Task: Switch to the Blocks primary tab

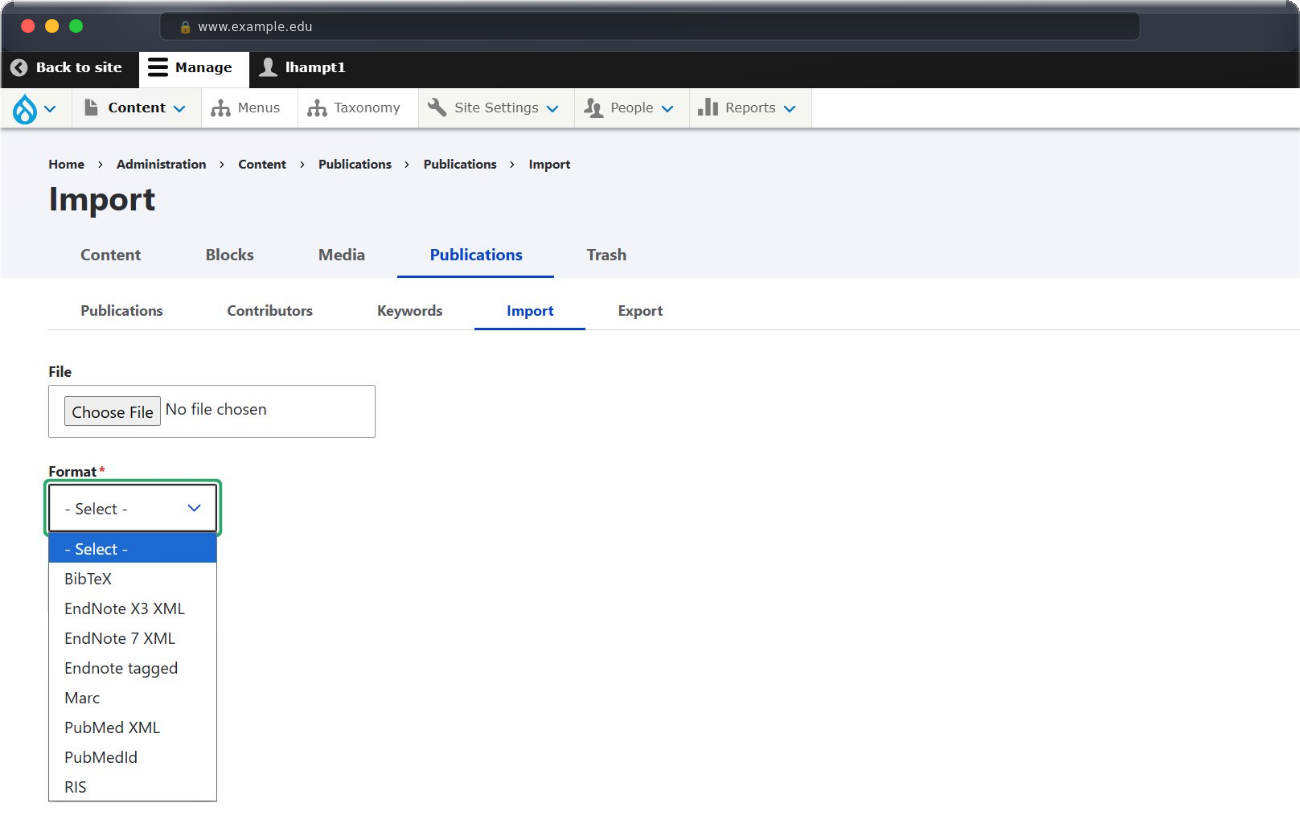Action: (x=229, y=255)
